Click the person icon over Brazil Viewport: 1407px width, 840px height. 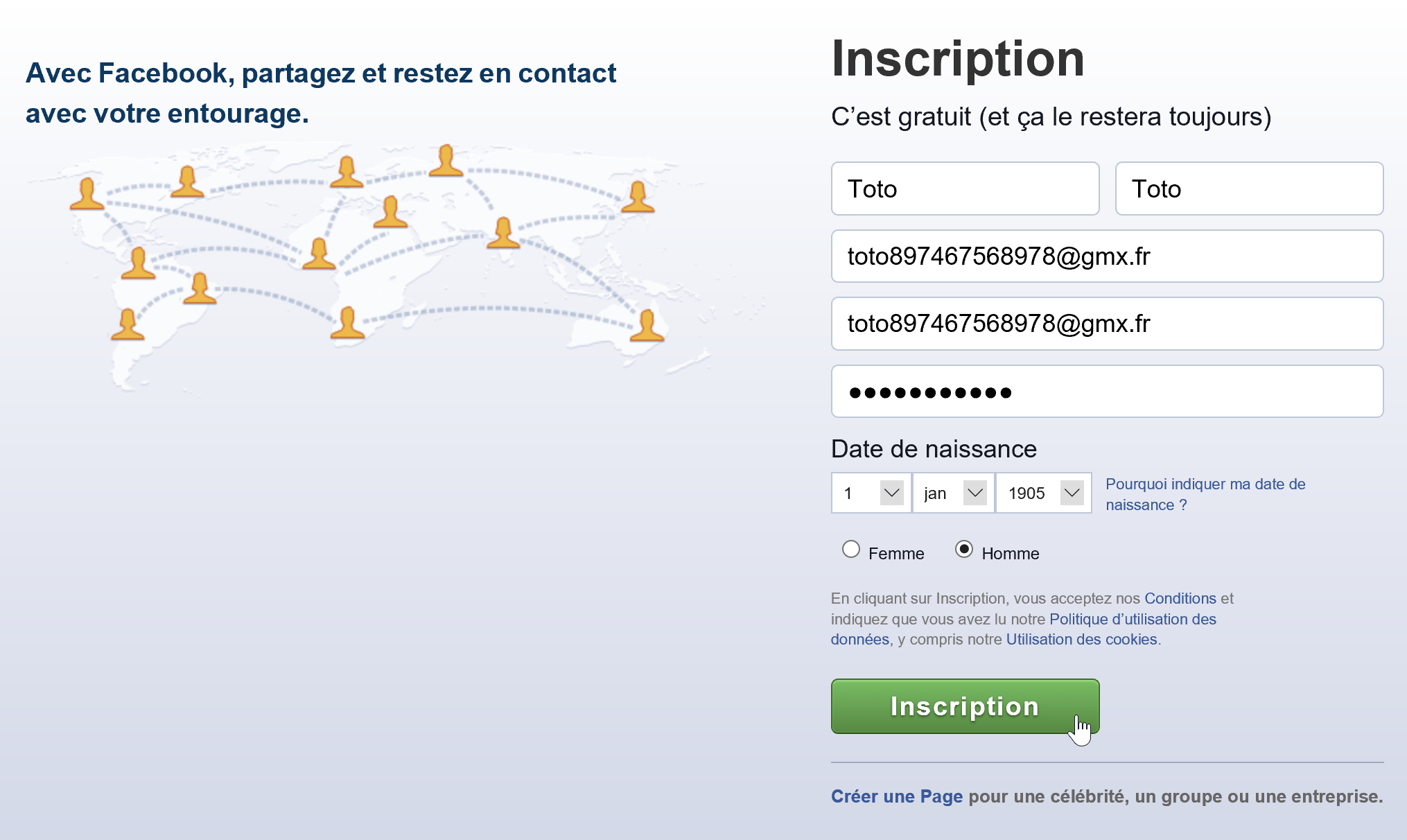(200, 288)
